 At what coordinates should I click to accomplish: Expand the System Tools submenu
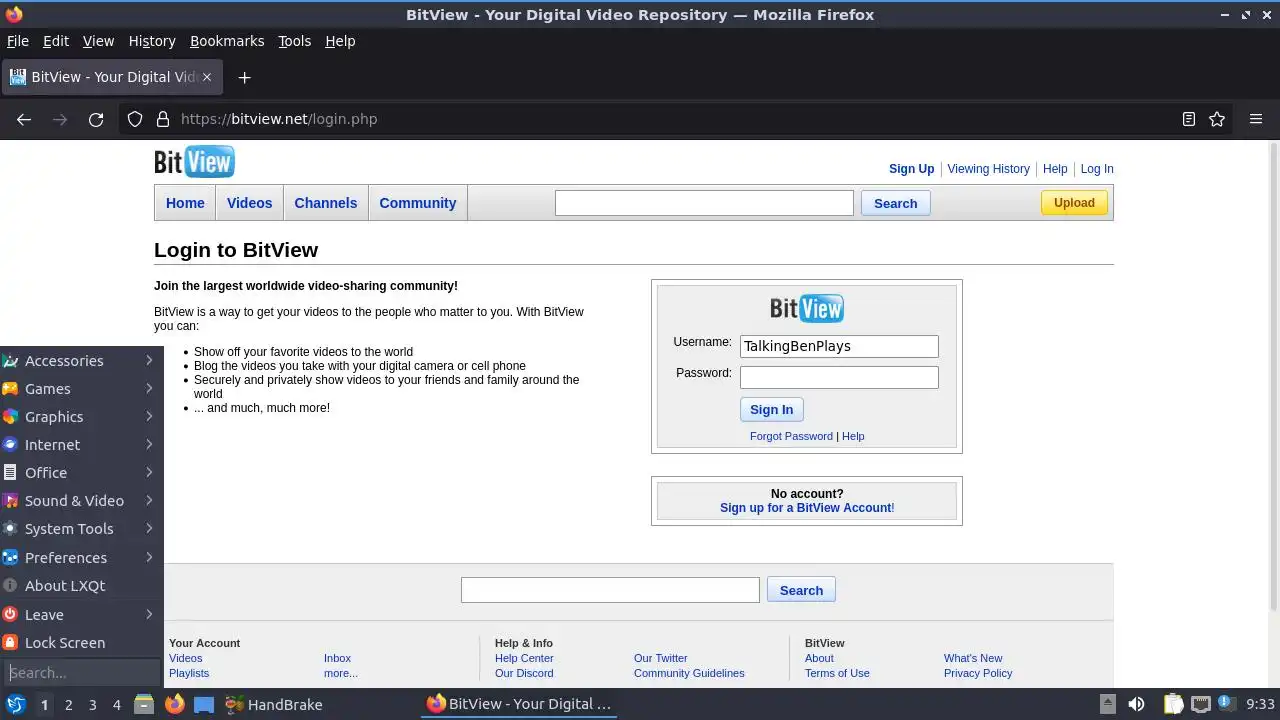click(81, 529)
